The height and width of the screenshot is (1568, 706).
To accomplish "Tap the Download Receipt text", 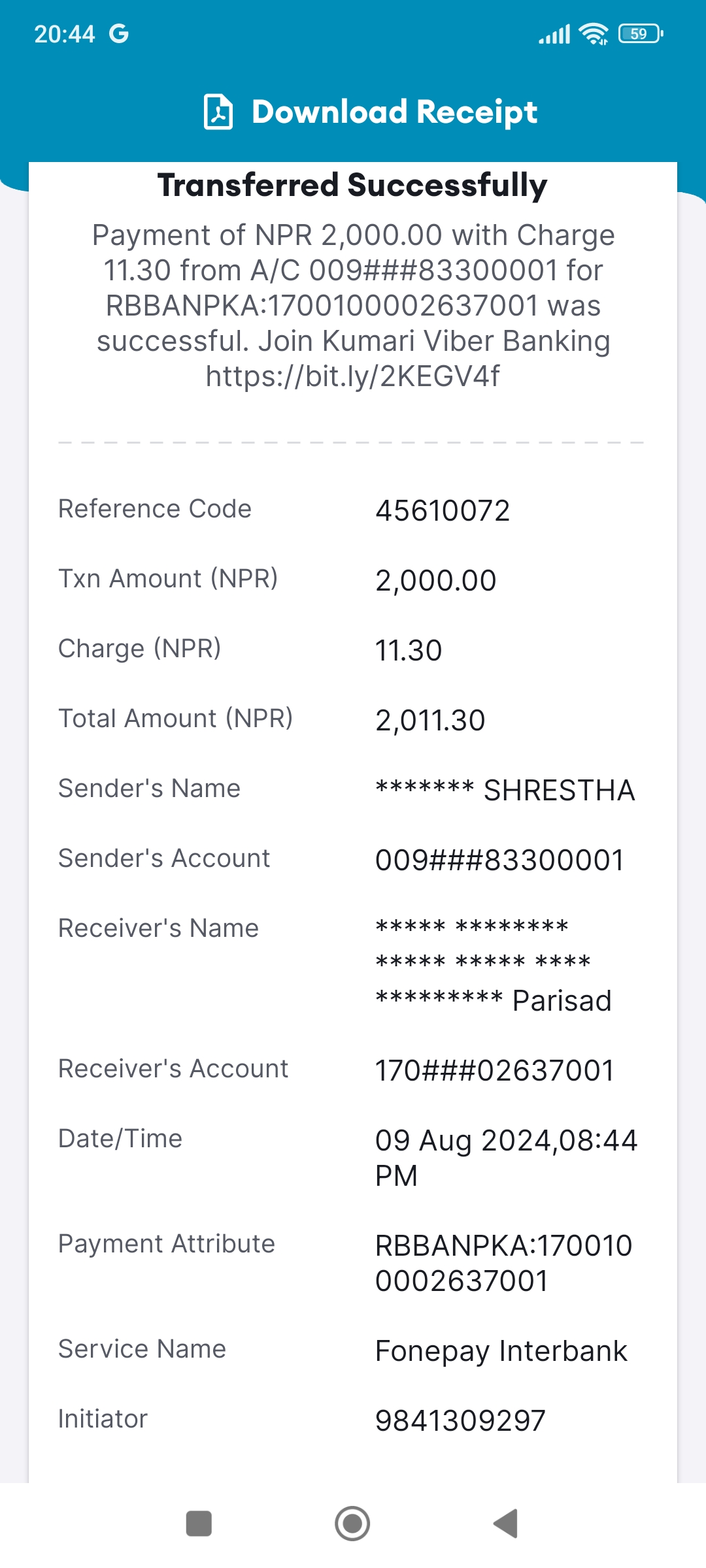I will click(x=394, y=112).
